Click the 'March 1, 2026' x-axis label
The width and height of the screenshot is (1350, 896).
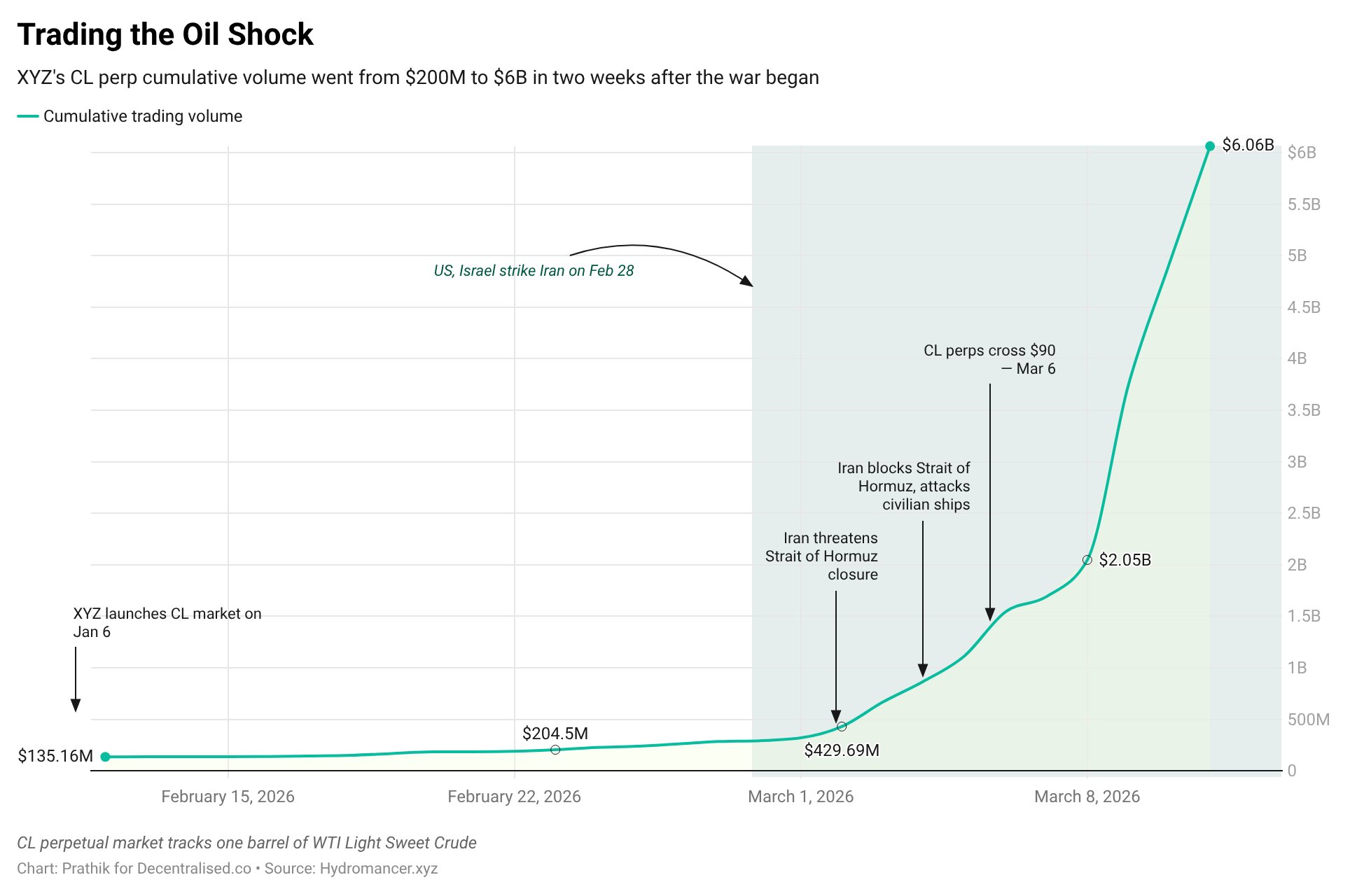click(800, 797)
